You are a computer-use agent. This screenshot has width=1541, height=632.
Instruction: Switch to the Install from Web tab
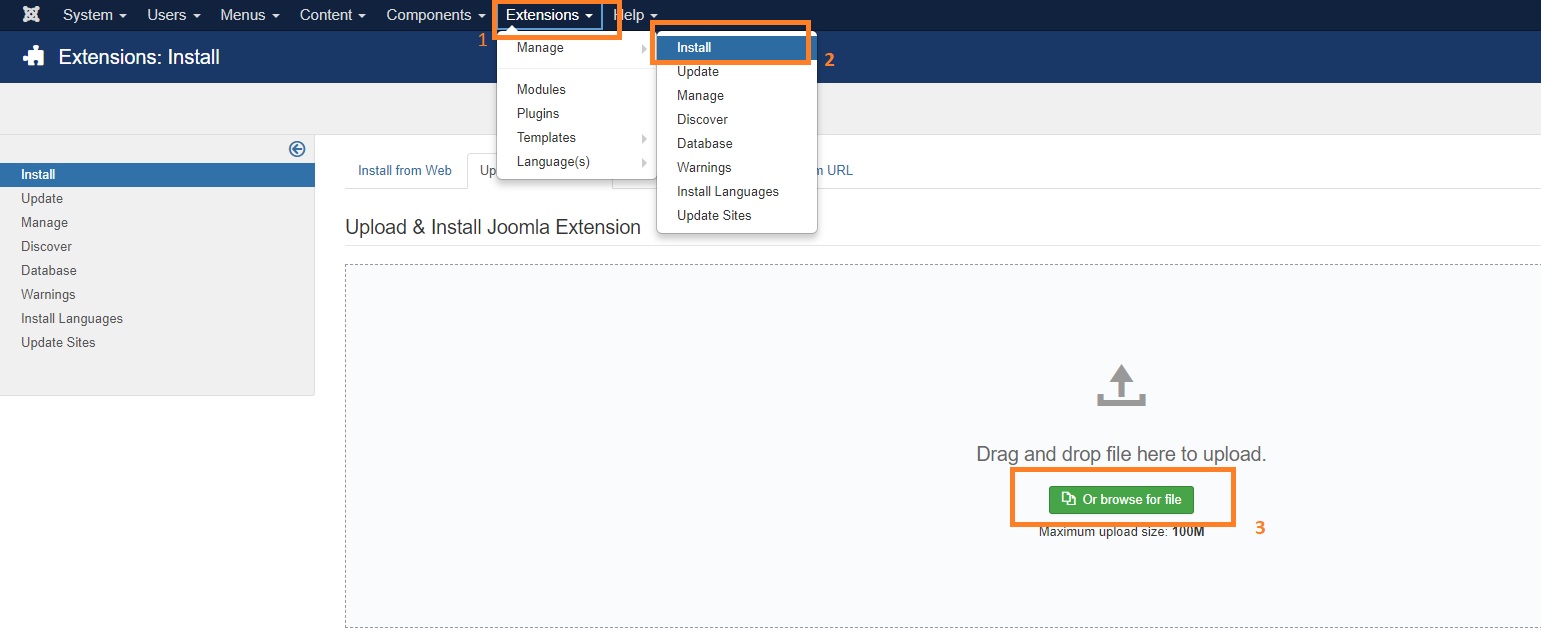tap(405, 170)
